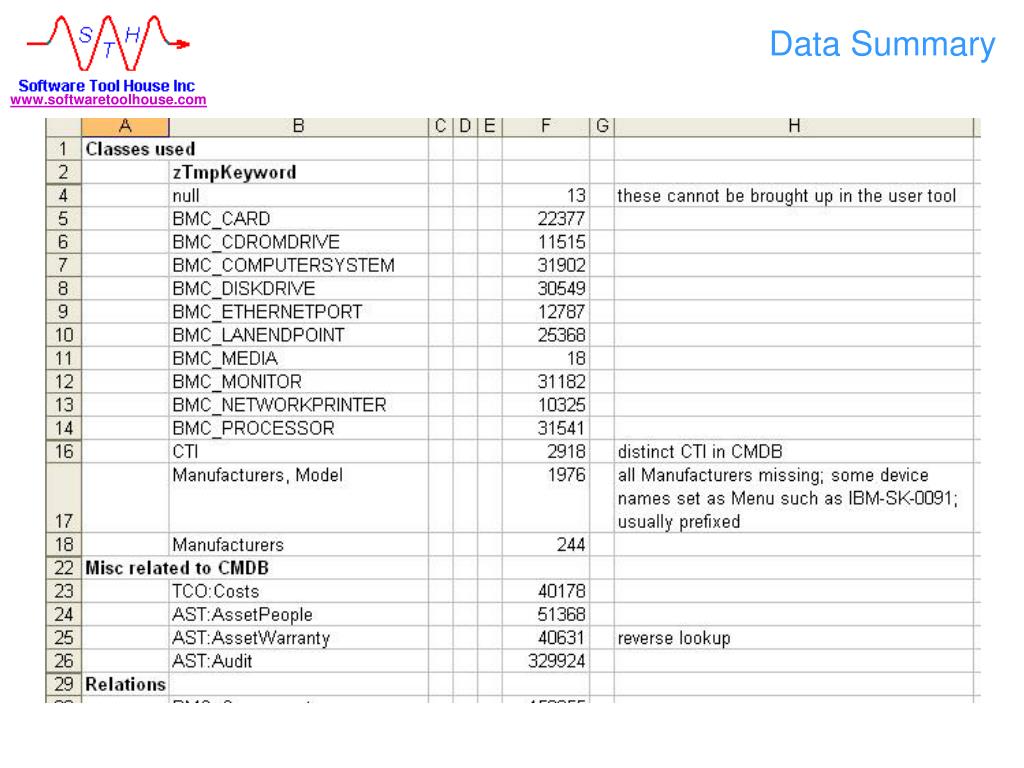This screenshot has width=1024, height=768.
Task: Select column H header
Action: click(x=793, y=125)
